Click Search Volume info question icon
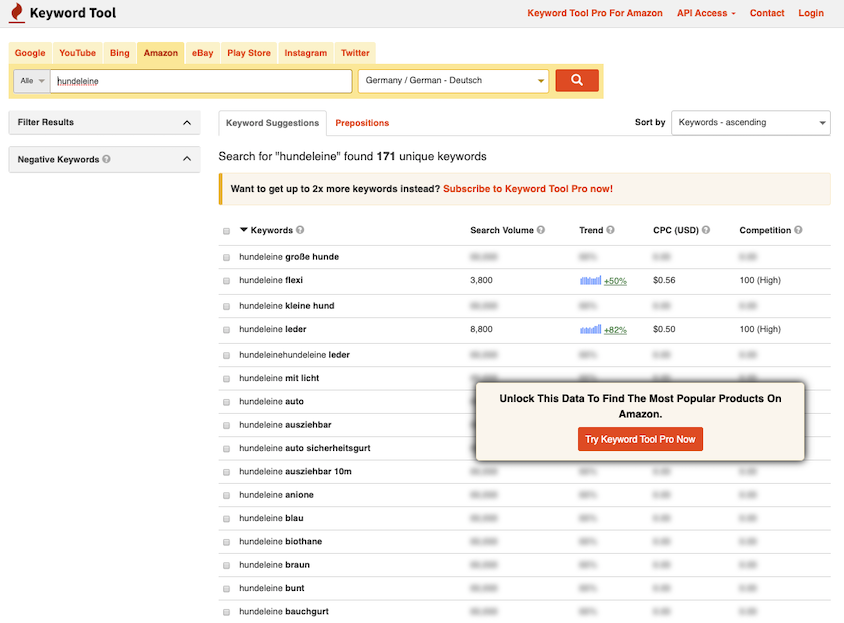This screenshot has height=623, width=844. coord(541,231)
